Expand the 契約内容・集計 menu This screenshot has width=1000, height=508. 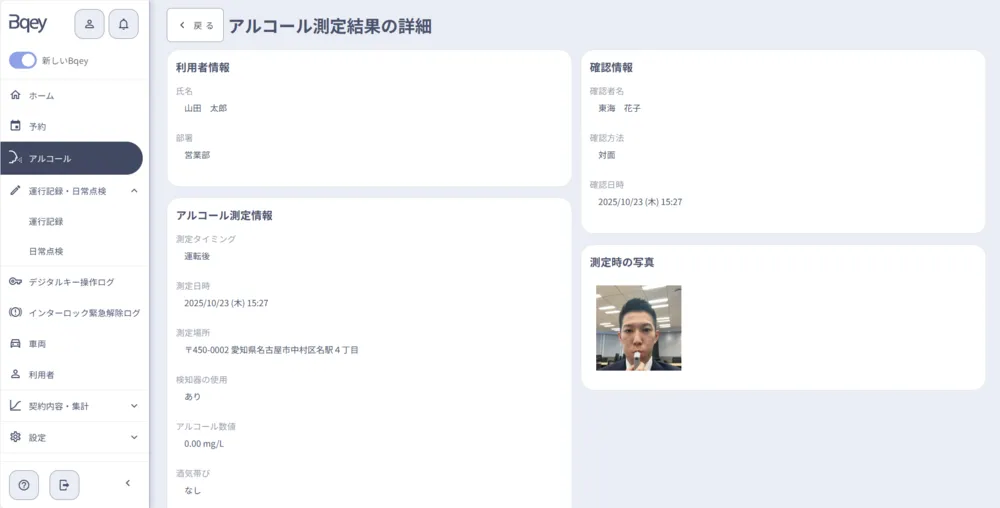point(134,406)
